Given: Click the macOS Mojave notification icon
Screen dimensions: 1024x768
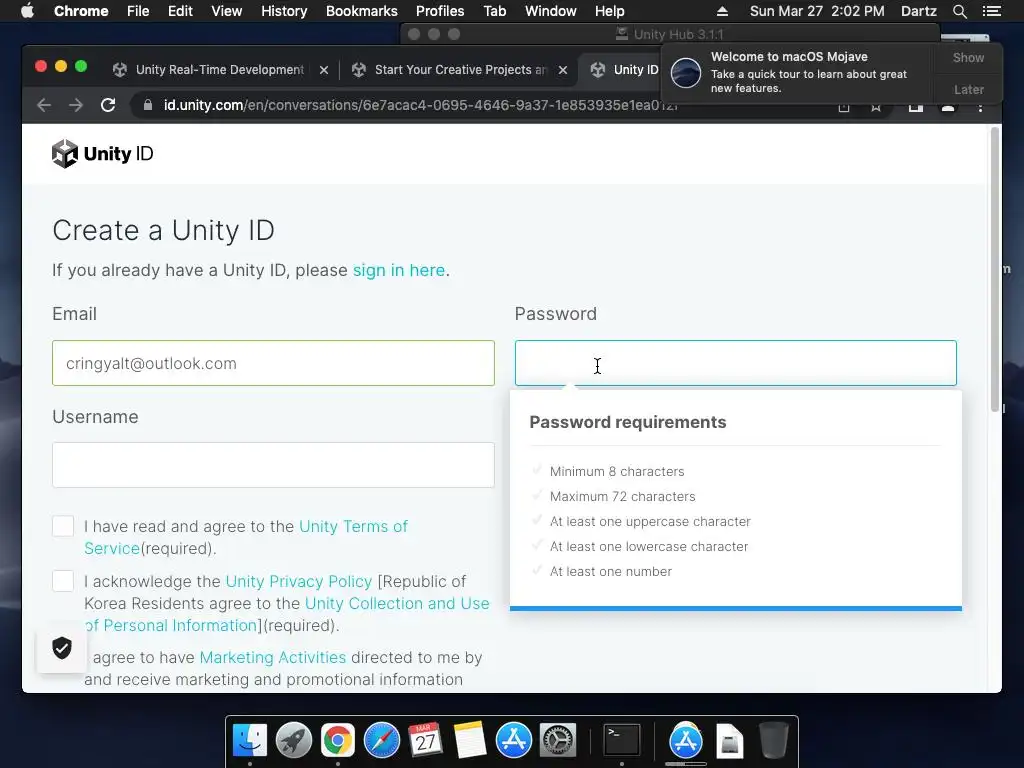Looking at the screenshot, I should (686, 72).
